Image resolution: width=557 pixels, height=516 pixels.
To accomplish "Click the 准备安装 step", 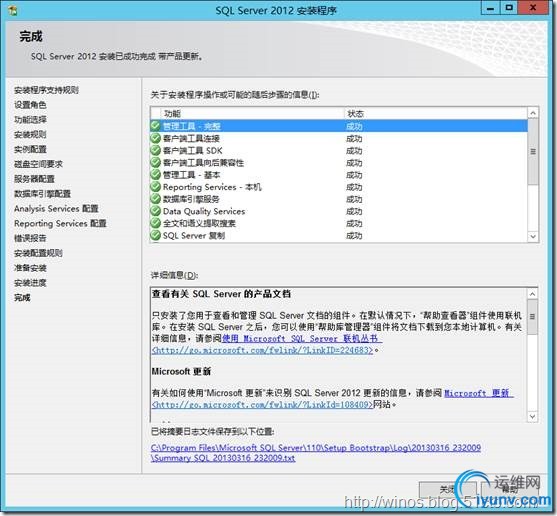I will pyautogui.click(x=30, y=268).
